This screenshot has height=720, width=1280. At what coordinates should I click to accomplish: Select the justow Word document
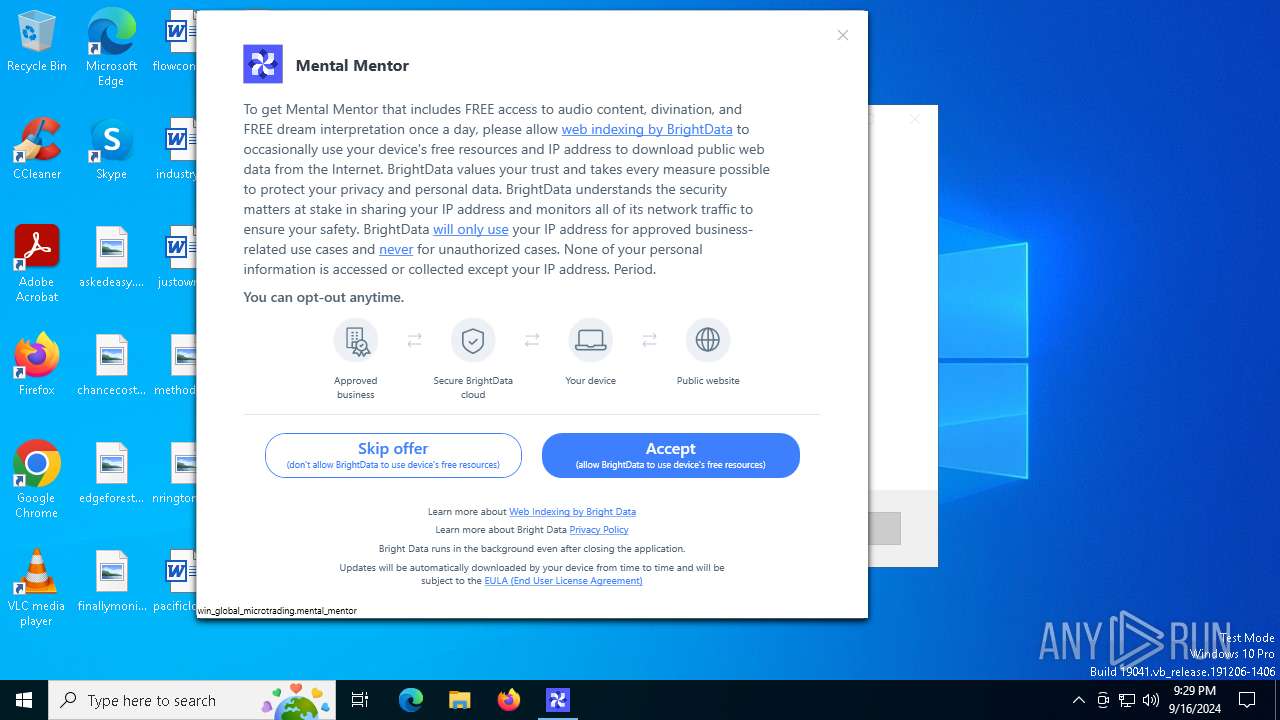[177, 258]
